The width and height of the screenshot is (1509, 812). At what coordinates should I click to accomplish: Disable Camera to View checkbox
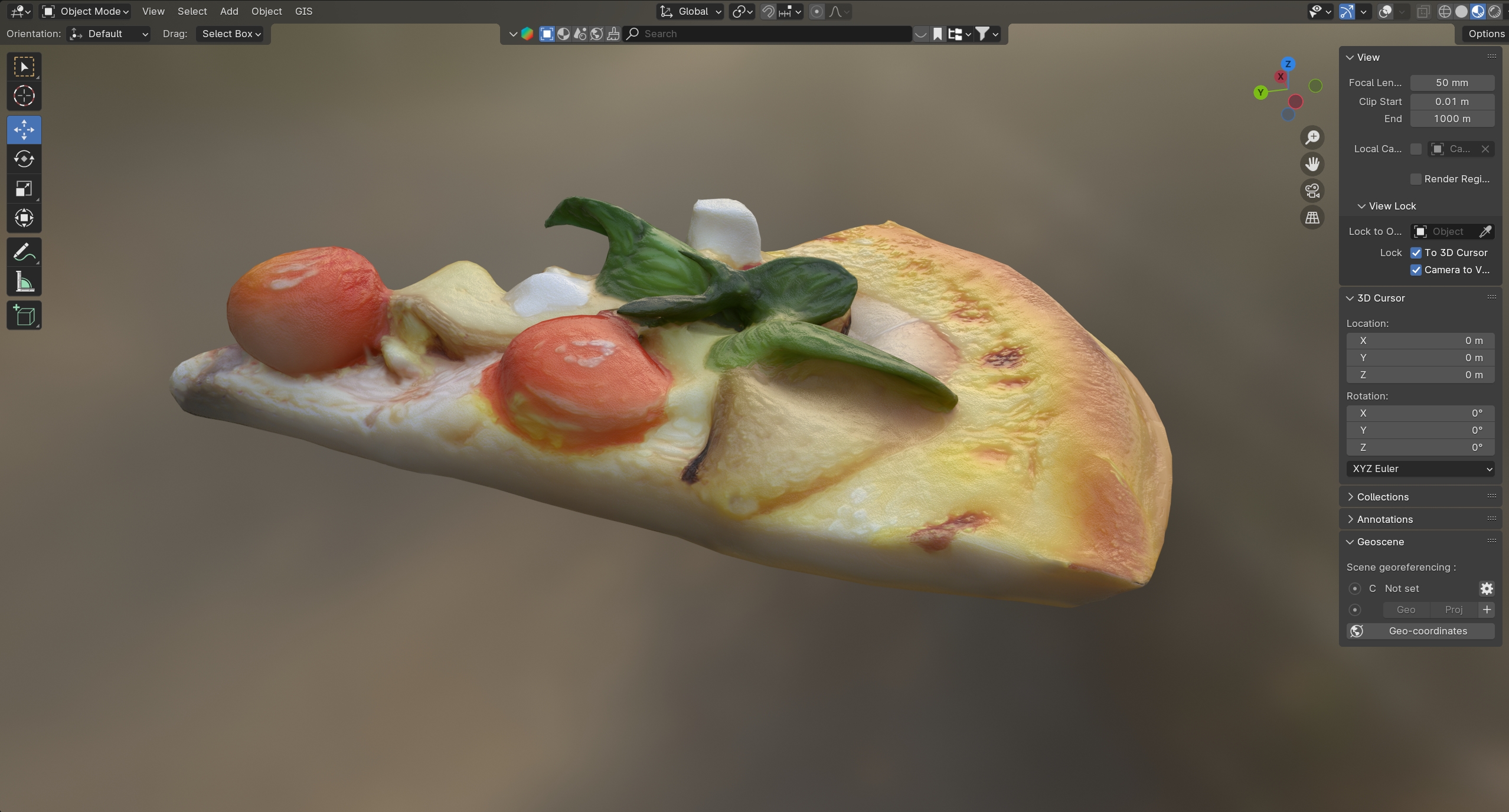[1416, 270]
